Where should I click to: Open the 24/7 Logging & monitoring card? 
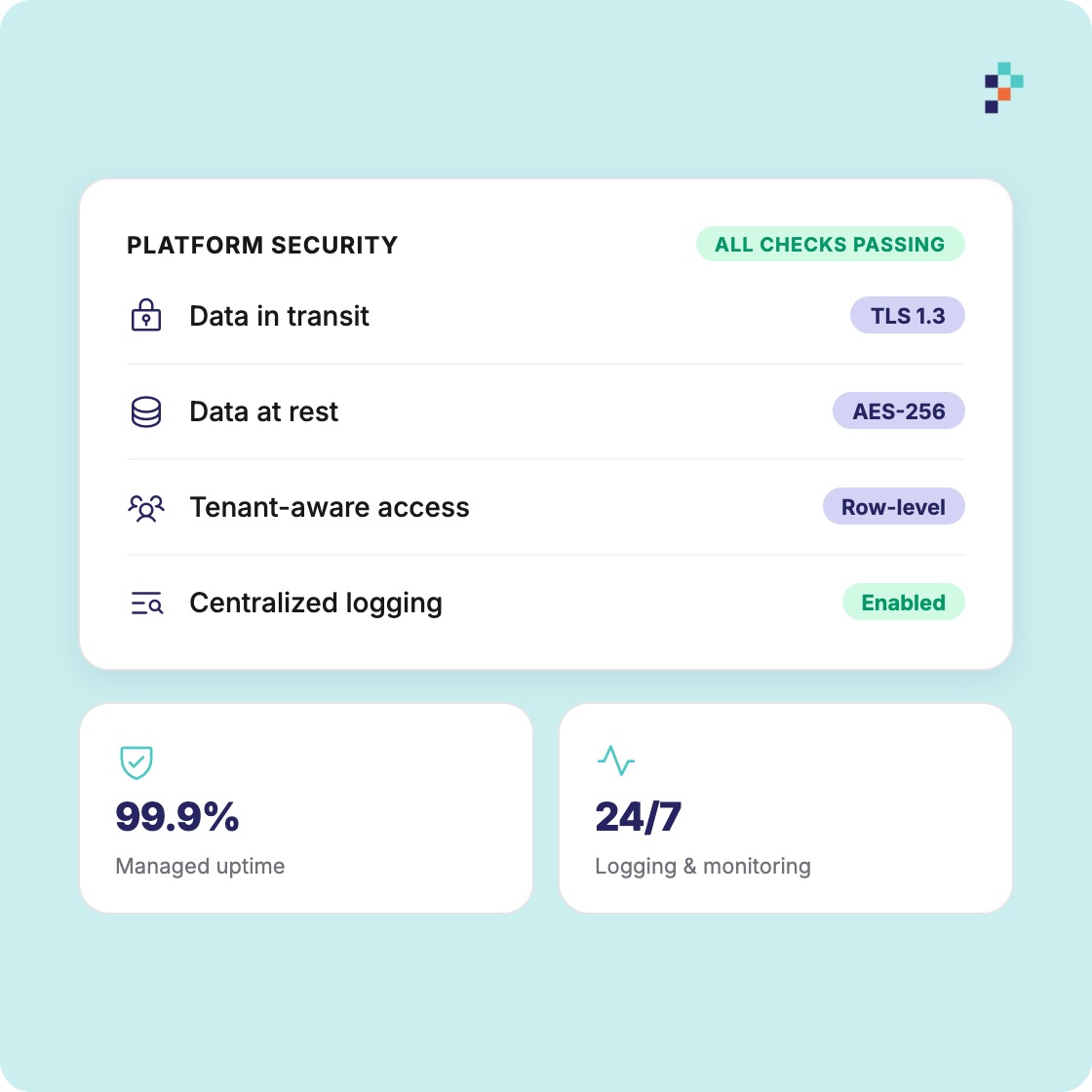click(786, 808)
